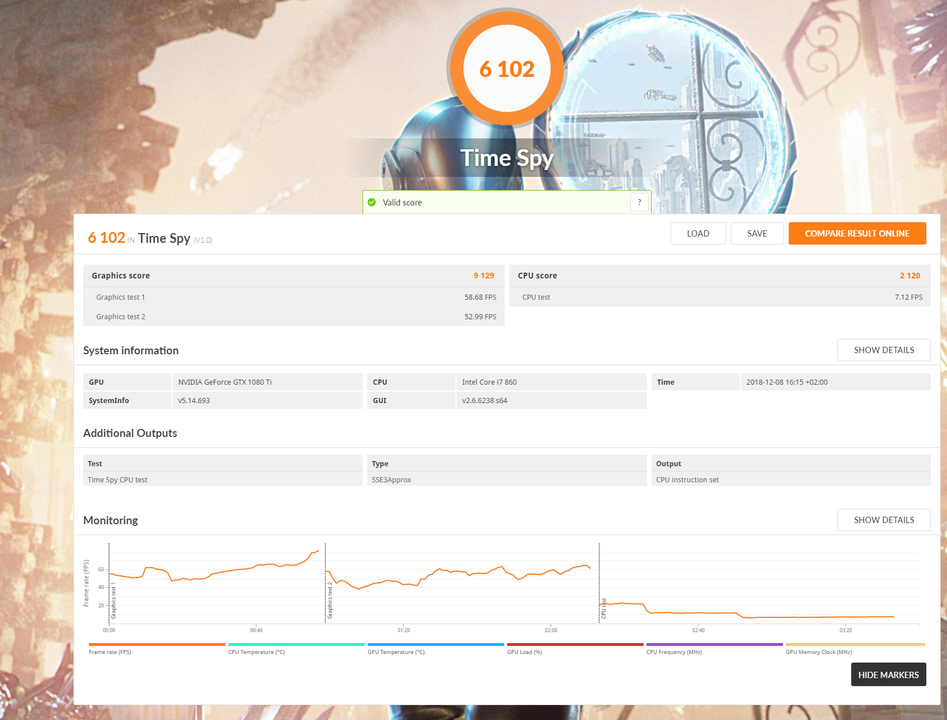Open the valid score help question mark
Screen dimensions: 947x720
[640, 202]
